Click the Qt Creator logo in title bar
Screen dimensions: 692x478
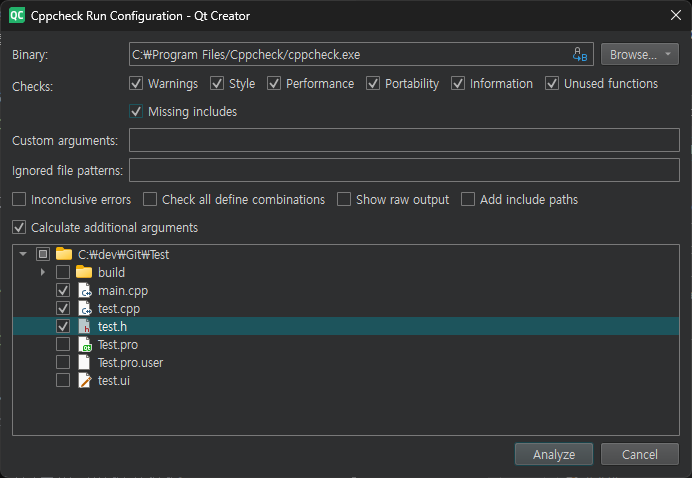coord(17,15)
